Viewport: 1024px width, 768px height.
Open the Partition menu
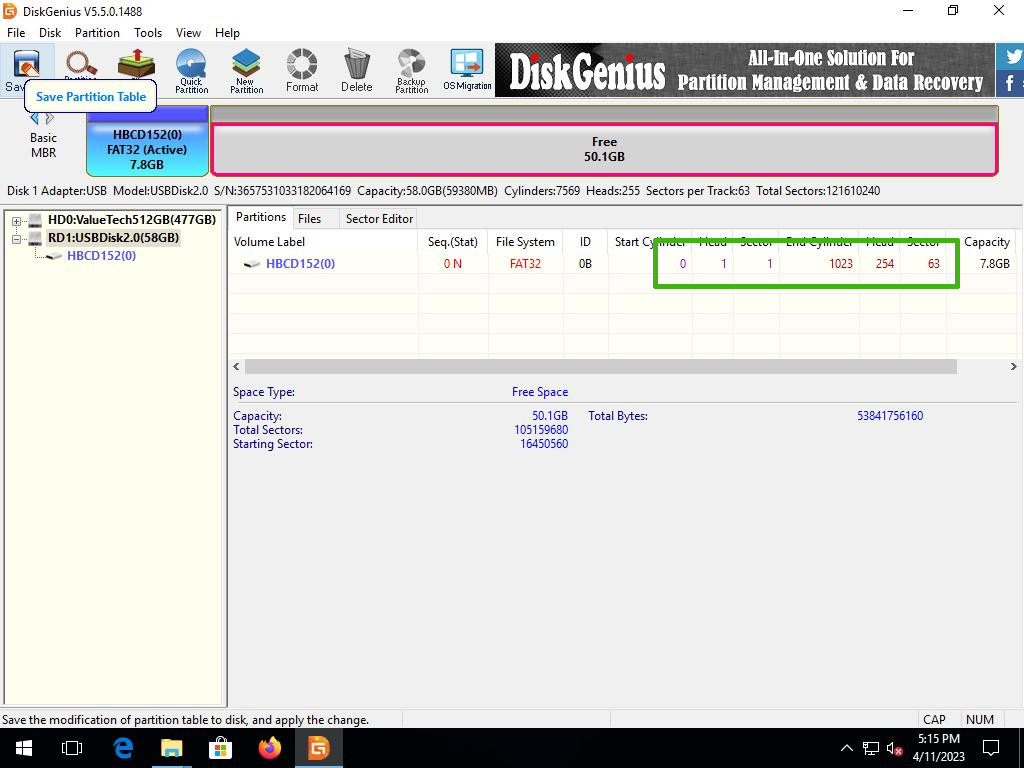(97, 33)
